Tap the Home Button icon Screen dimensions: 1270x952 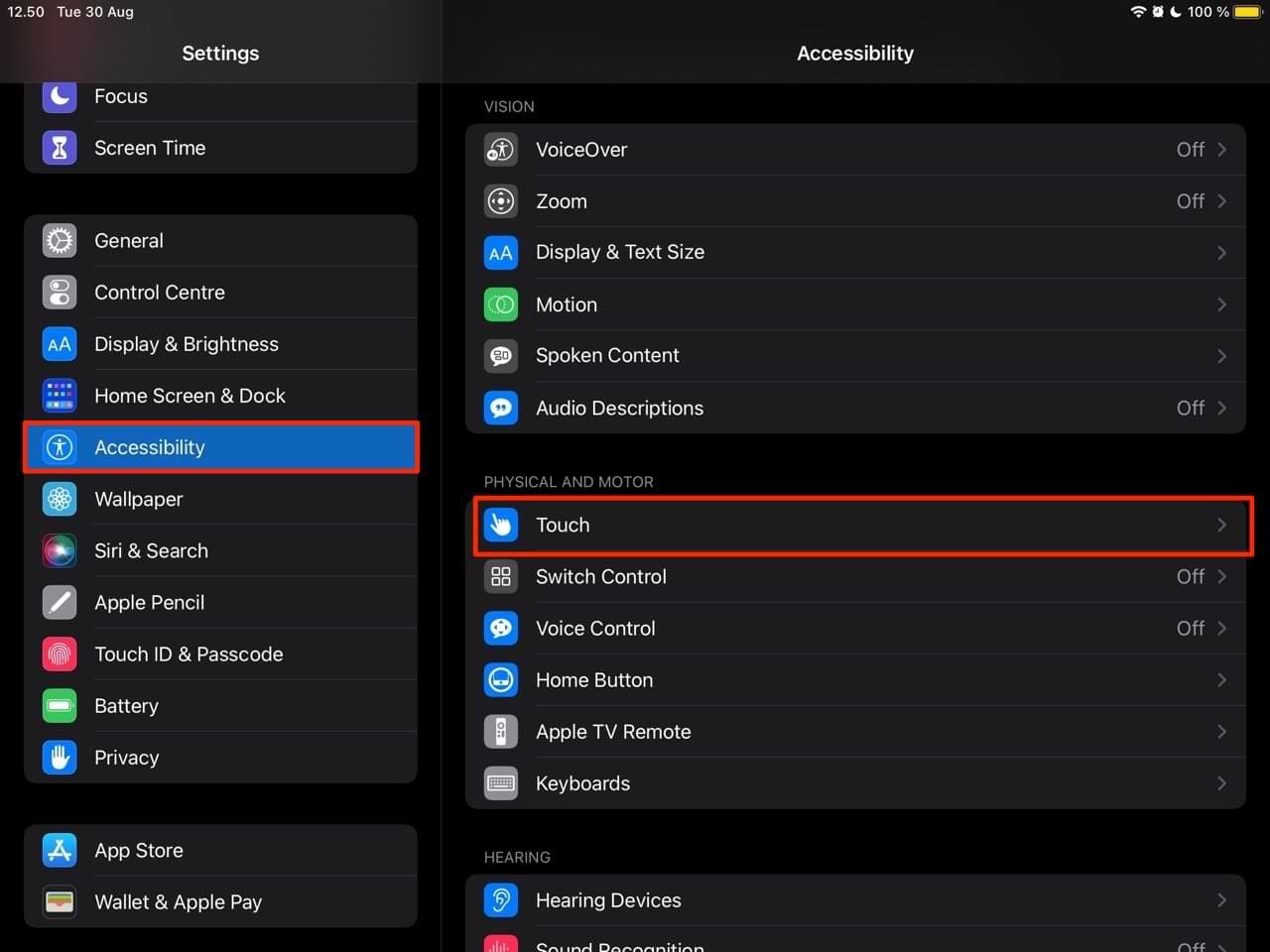(x=501, y=679)
